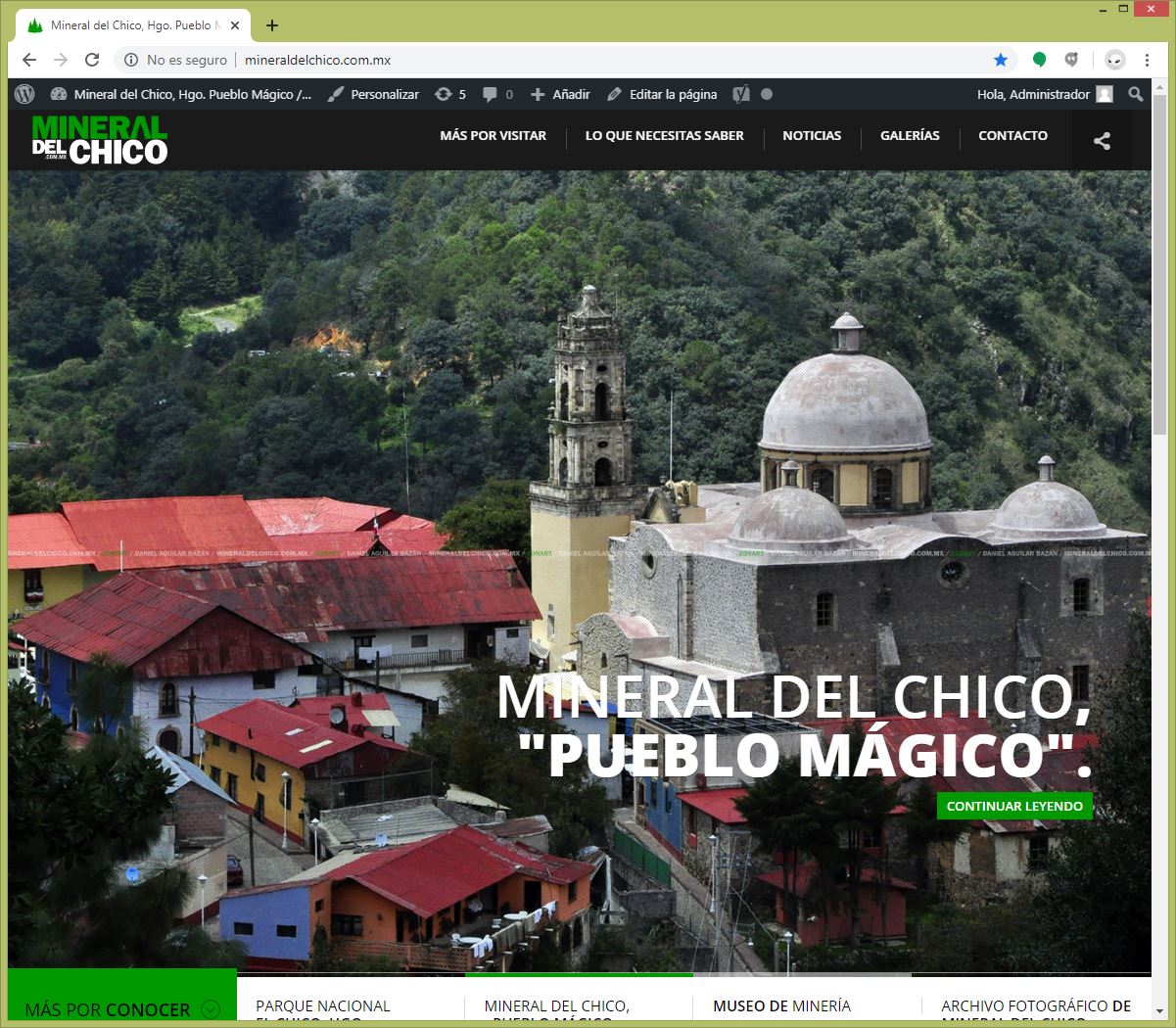Open the pending updates icon showing 5
Image resolution: width=1176 pixels, height=1028 pixels.
(x=449, y=94)
